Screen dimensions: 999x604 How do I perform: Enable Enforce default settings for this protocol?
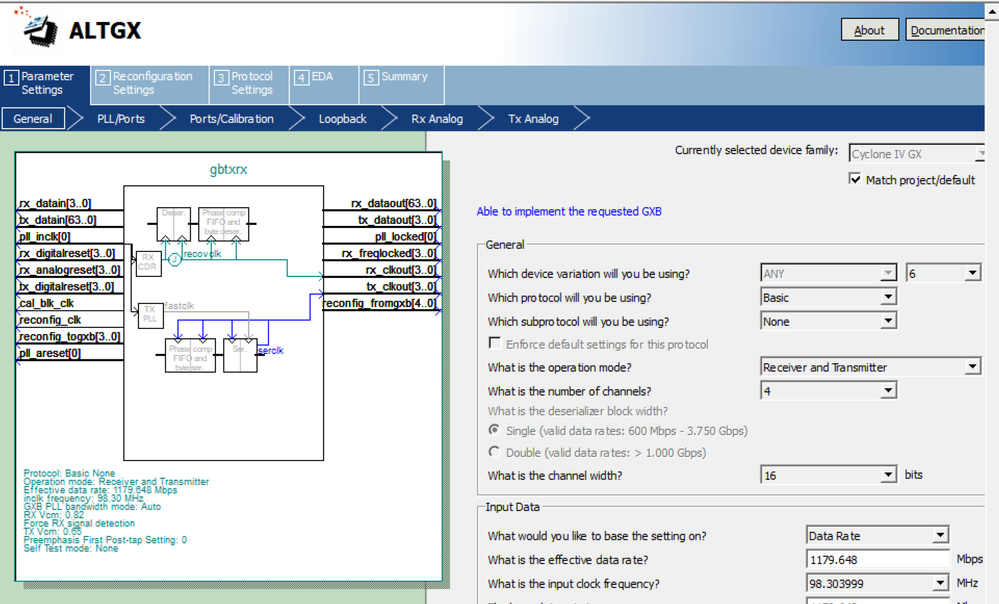pyautogui.click(x=495, y=344)
